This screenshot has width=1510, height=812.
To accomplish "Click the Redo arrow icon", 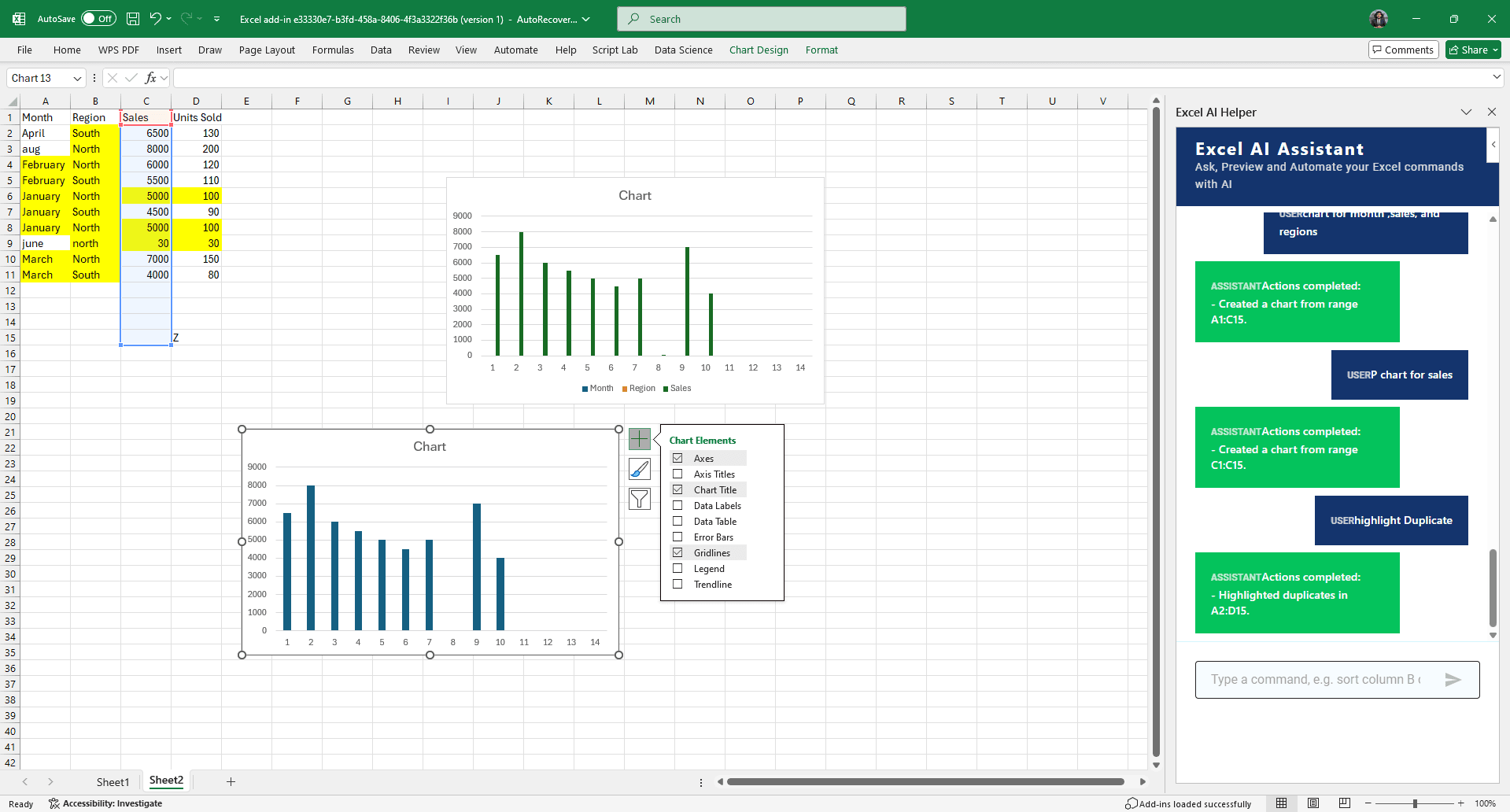I will pos(186,19).
